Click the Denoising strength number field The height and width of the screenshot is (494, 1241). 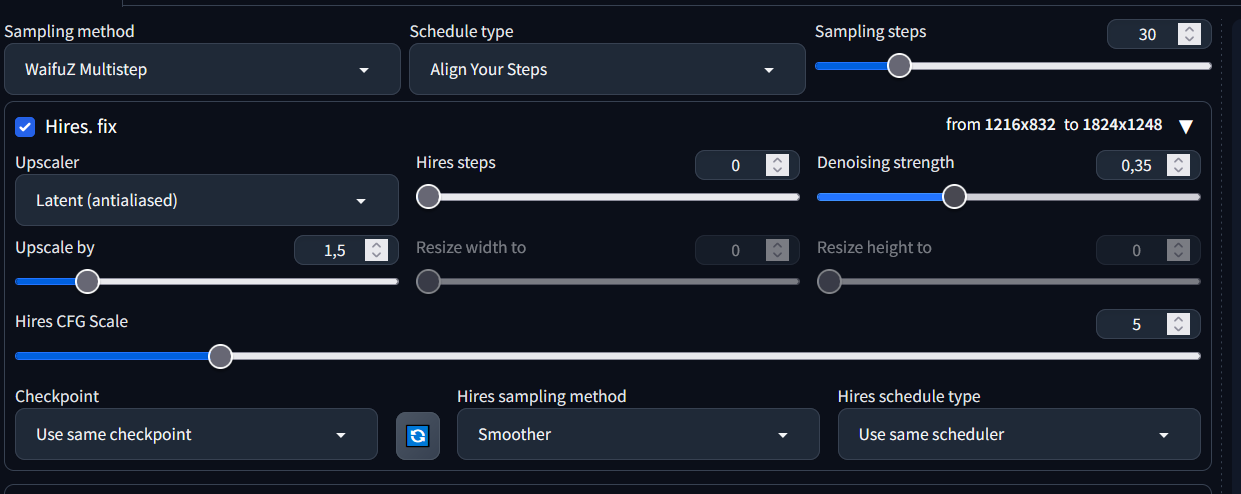[x=1137, y=166]
